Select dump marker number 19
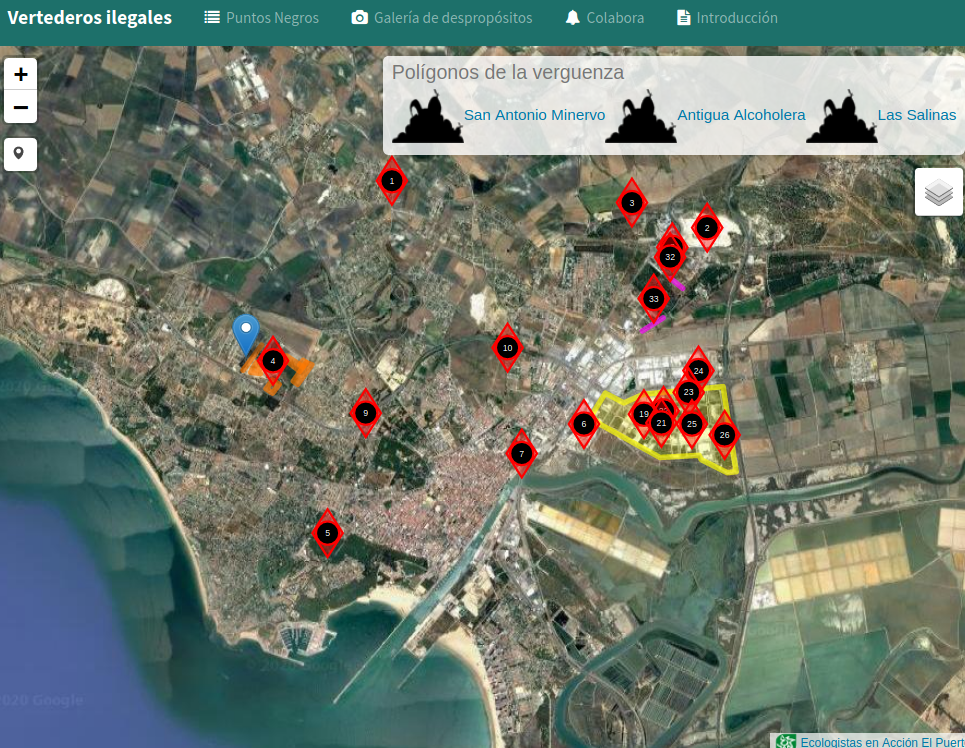Viewport: 965px width, 748px height. click(643, 414)
